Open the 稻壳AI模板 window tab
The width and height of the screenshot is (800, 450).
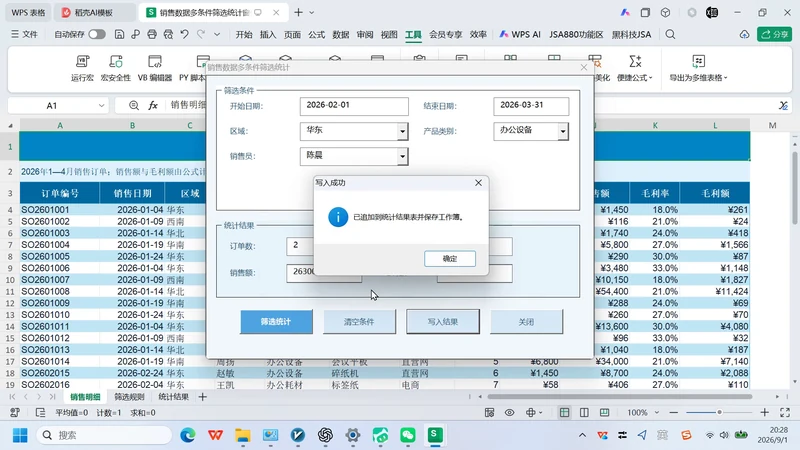[95, 12]
